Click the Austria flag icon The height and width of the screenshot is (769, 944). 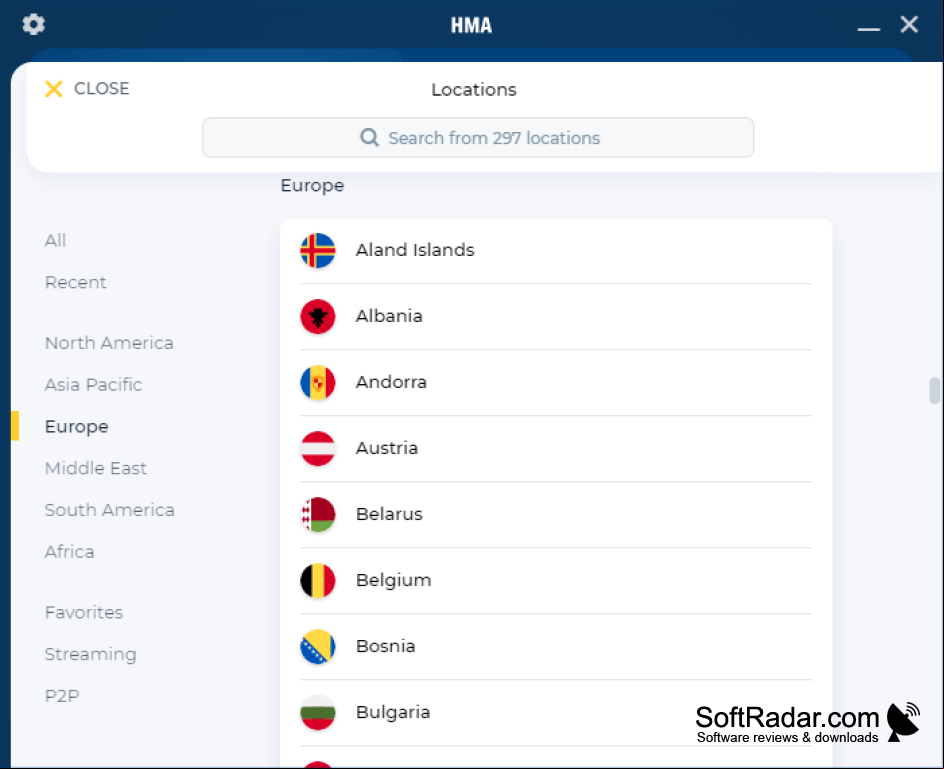point(318,449)
